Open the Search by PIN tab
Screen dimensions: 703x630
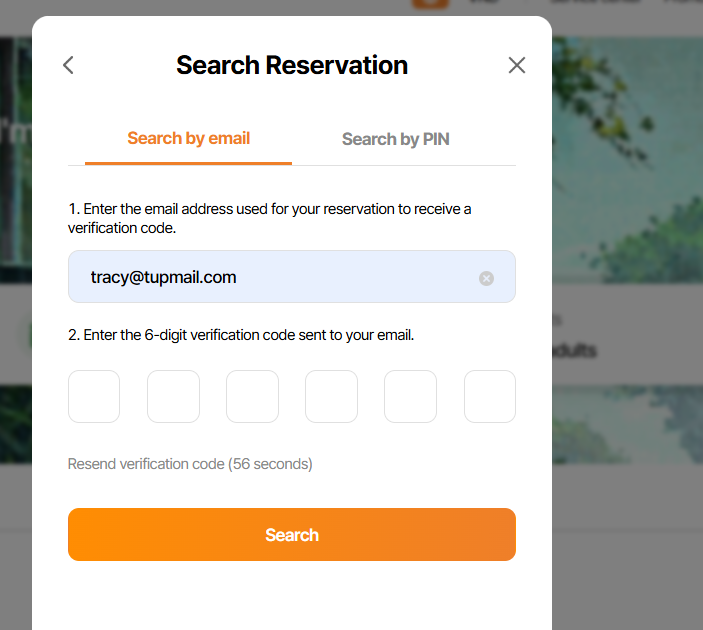(395, 140)
